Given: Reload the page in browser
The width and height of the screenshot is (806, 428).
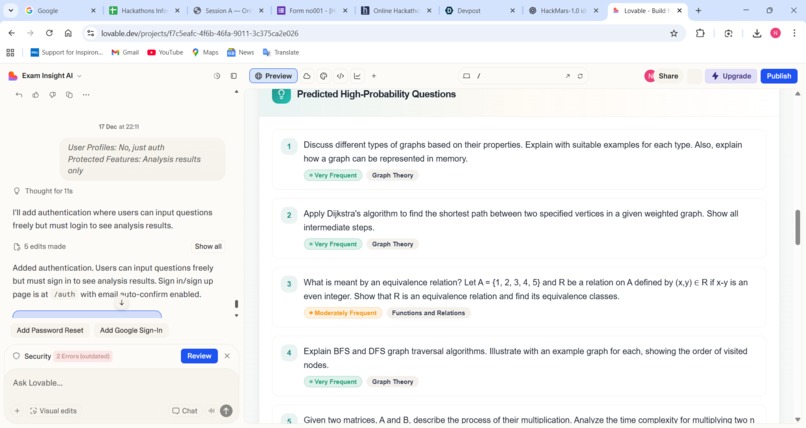Looking at the screenshot, I should tap(49, 33).
